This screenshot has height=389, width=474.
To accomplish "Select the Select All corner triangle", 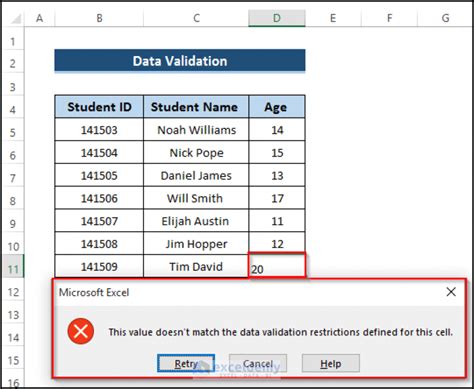I will (x=15, y=19).
